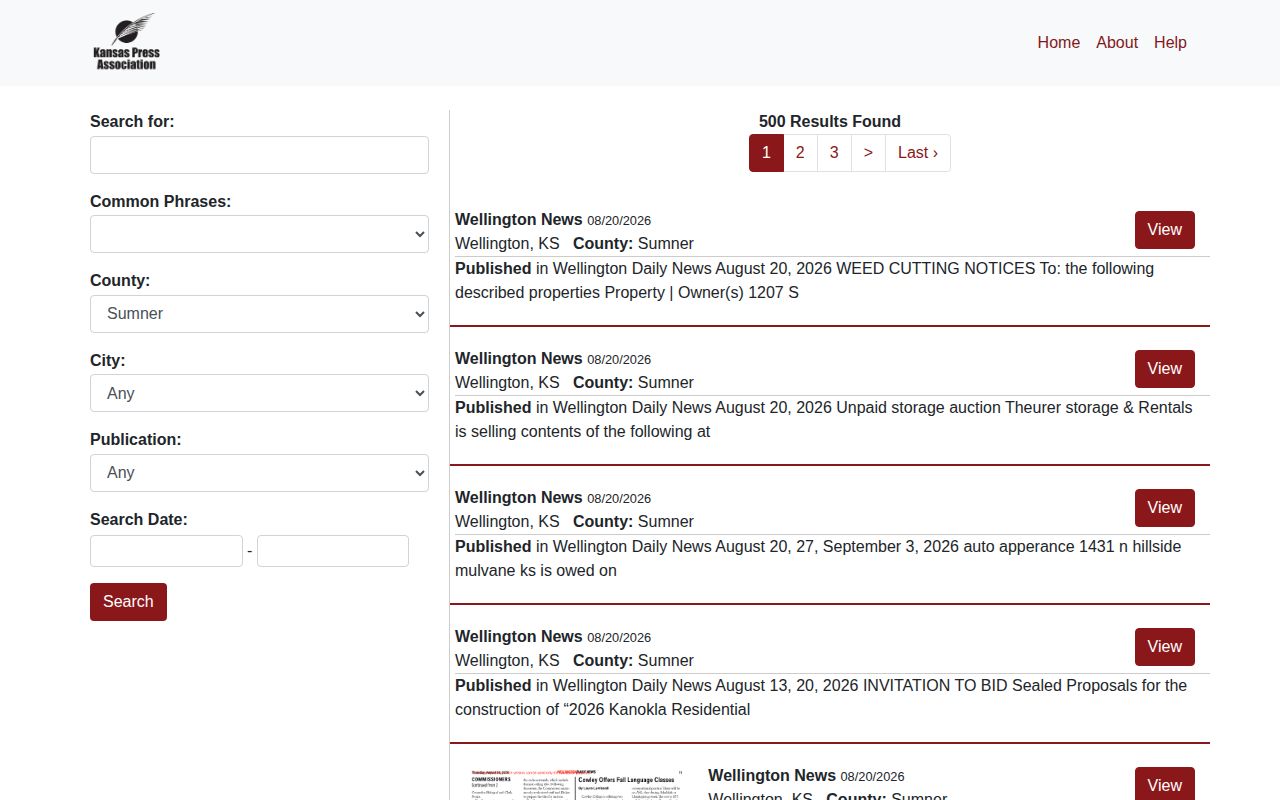The height and width of the screenshot is (800, 1280).
Task: View the Weed Cutting Notices listing
Action: pyautogui.click(x=1164, y=230)
